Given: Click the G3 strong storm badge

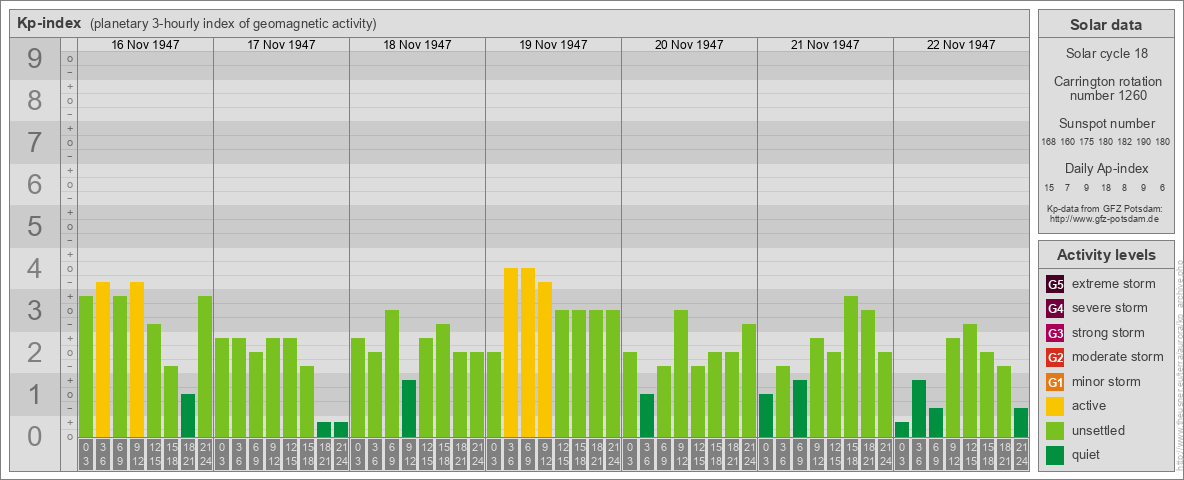Looking at the screenshot, I should [1055, 333].
